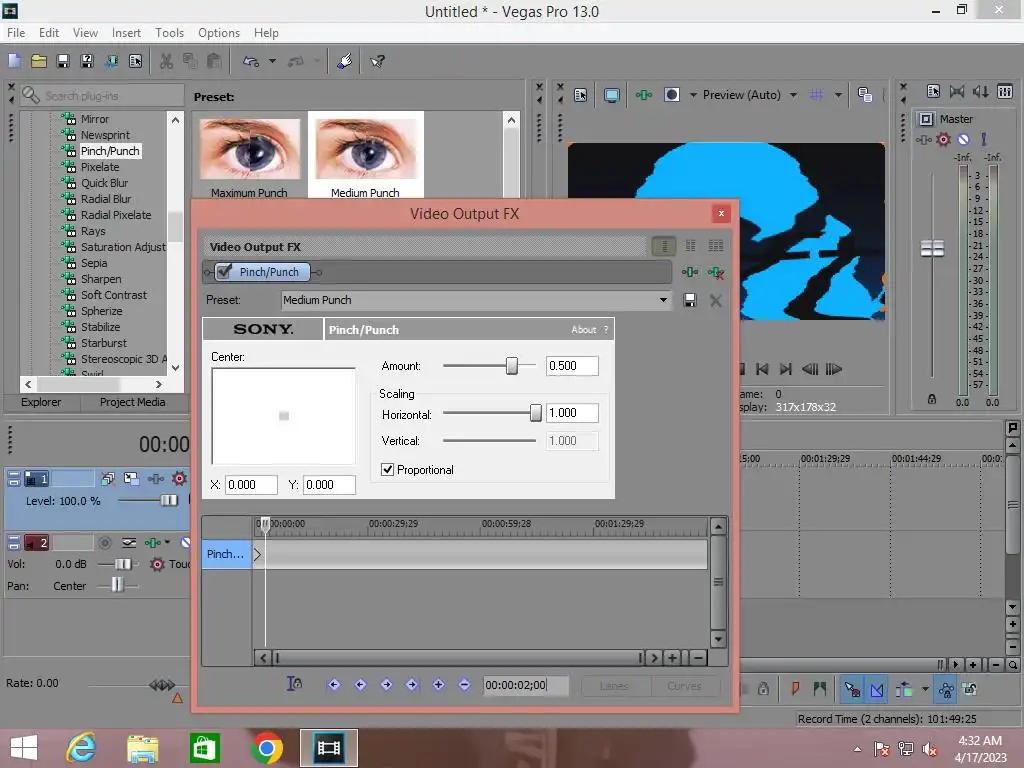Click the sync cursor icon in FX timeline
This screenshot has width=1024, height=768.
pos(294,684)
